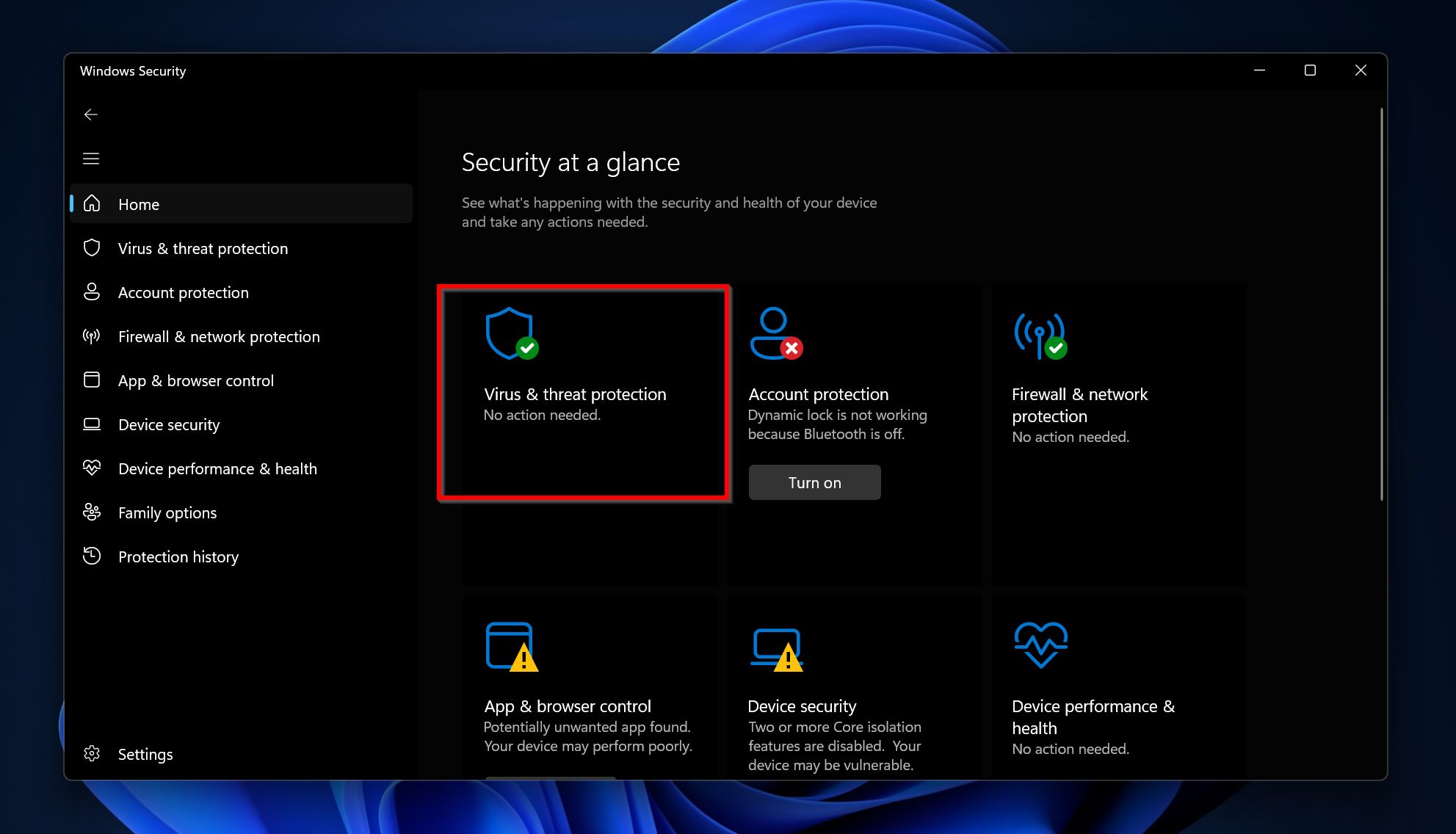Expand the left navigation hamburger menu
The height and width of the screenshot is (834, 1456).
[90, 158]
